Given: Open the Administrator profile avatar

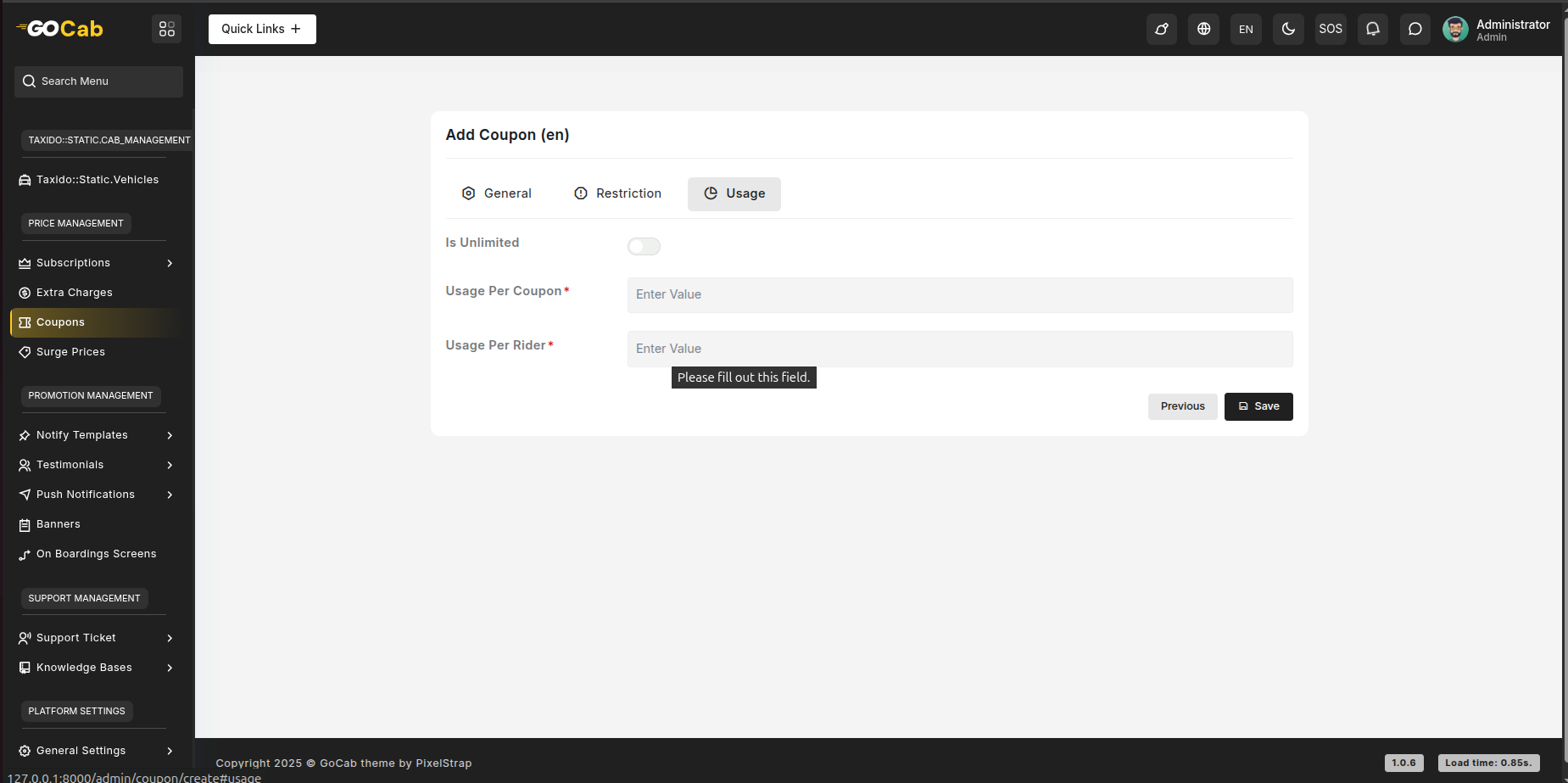Looking at the screenshot, I should tap(1455, 29).
